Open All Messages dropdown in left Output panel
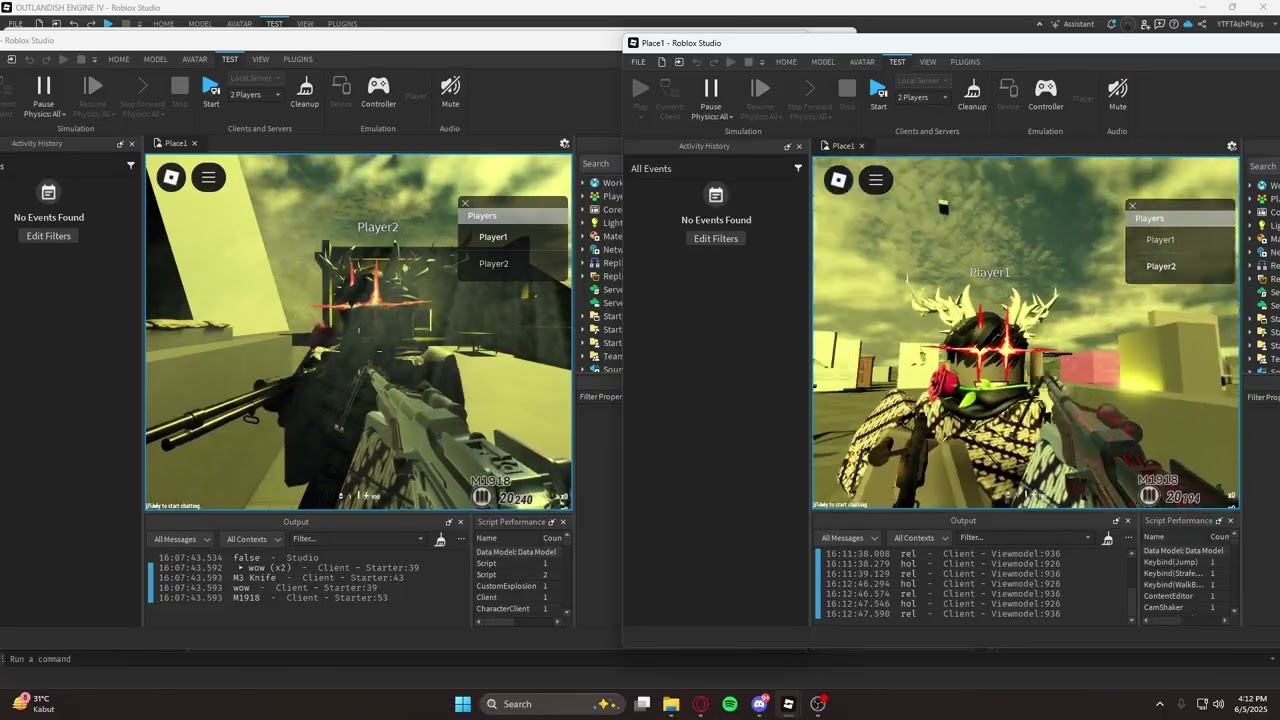The height and width of the screenshot is (720, 1280). click(x=181, y=540)
